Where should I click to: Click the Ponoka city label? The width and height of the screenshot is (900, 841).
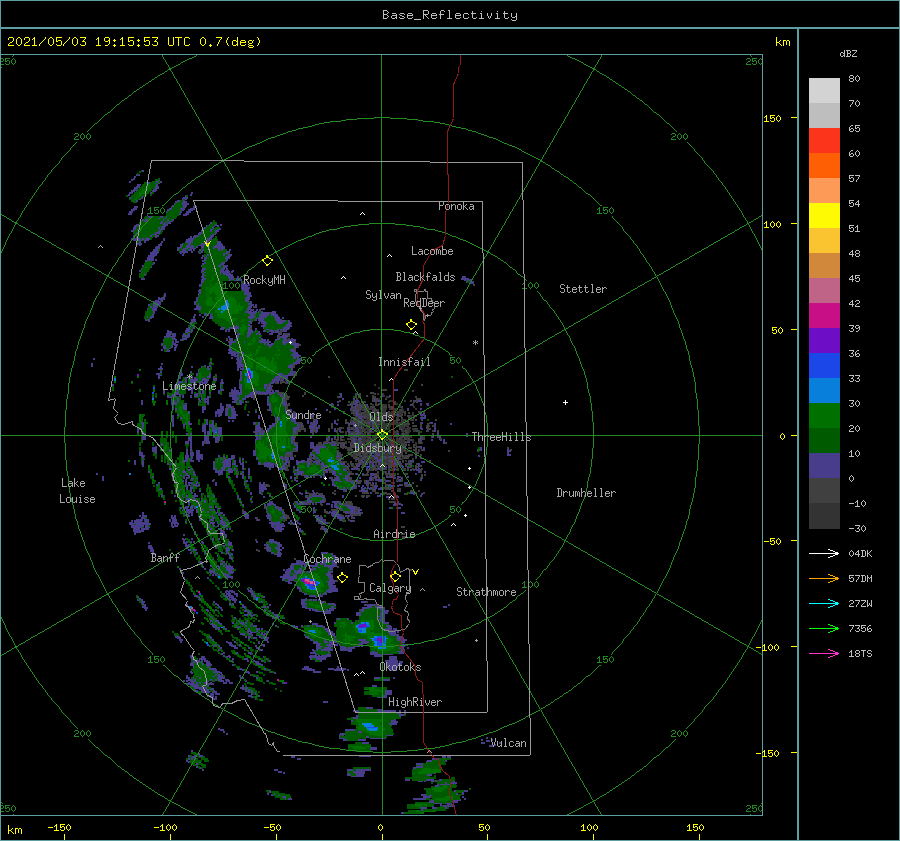[456, 206]
